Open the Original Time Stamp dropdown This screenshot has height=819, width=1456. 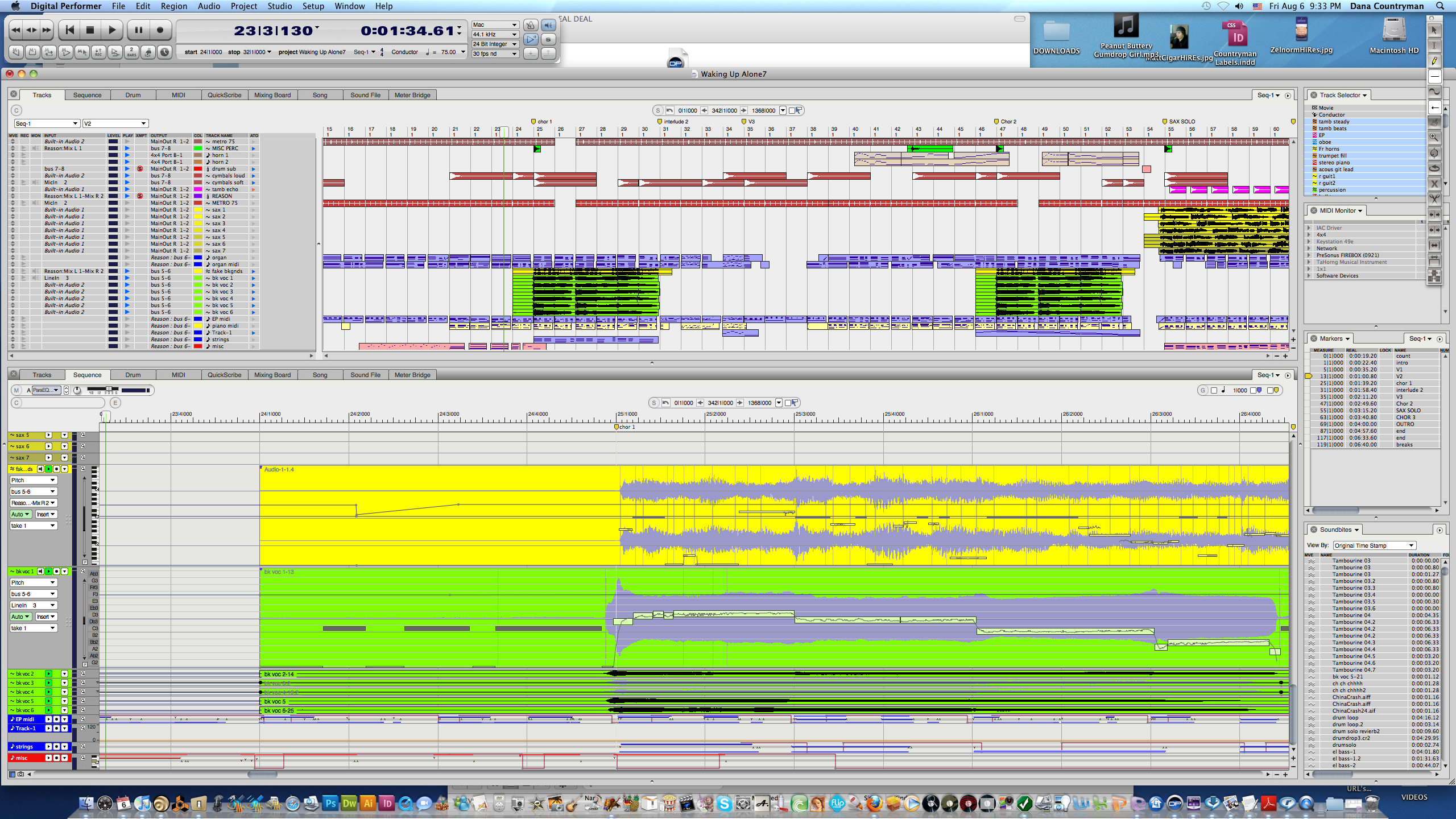(x=1374, y=545)
